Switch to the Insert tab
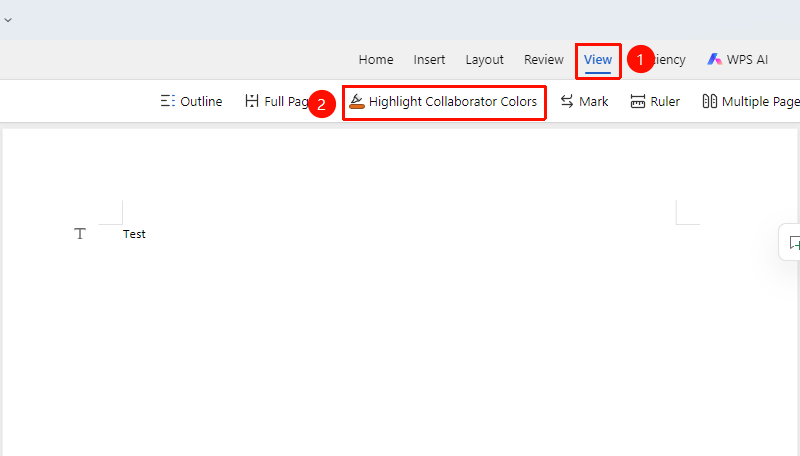This screenshot has width=800, height=456. tap(429, 60)
